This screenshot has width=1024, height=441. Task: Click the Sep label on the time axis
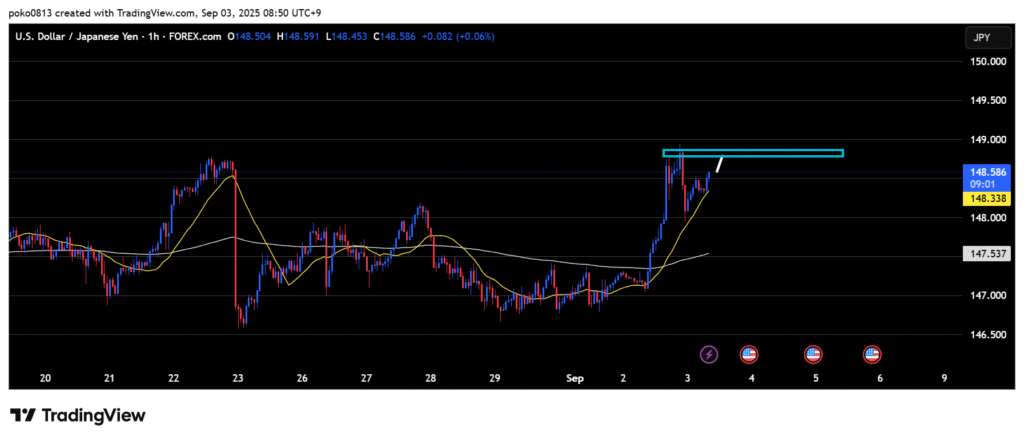574,379
